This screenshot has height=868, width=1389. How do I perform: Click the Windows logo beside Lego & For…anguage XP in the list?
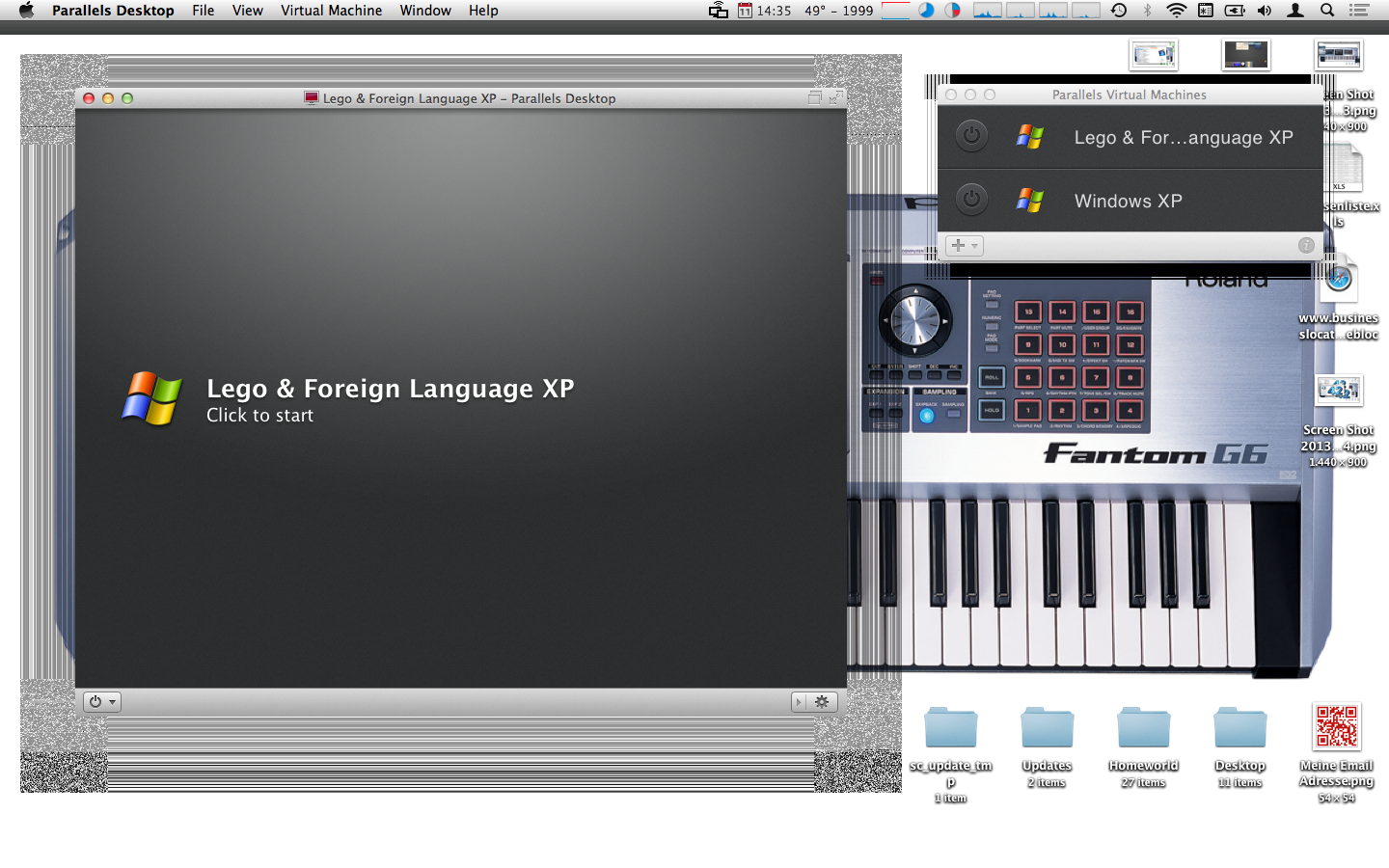pyautogui.click(x=1030, y=136)
